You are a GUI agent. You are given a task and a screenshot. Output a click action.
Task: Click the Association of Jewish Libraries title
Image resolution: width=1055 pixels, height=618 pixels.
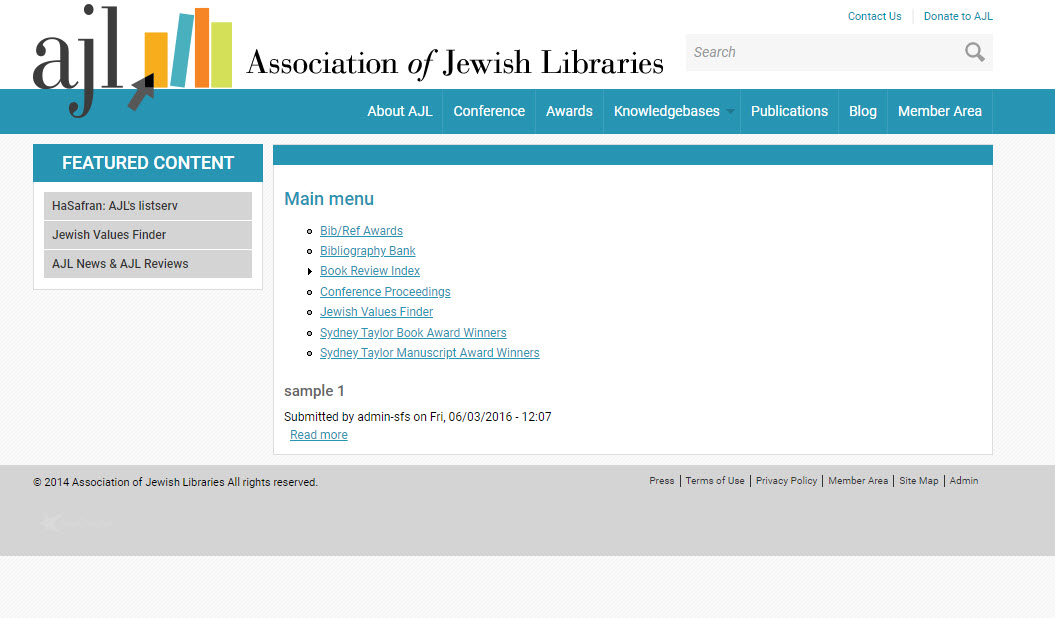[x=455, y=64]
